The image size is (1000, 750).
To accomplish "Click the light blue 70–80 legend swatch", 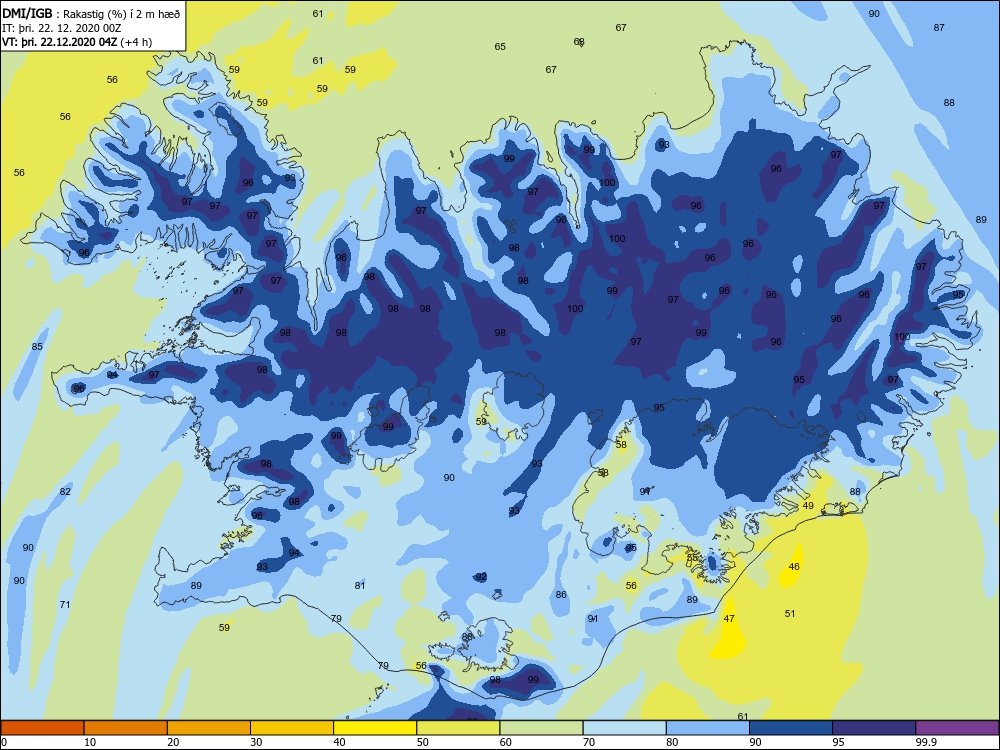I will 624,728.
